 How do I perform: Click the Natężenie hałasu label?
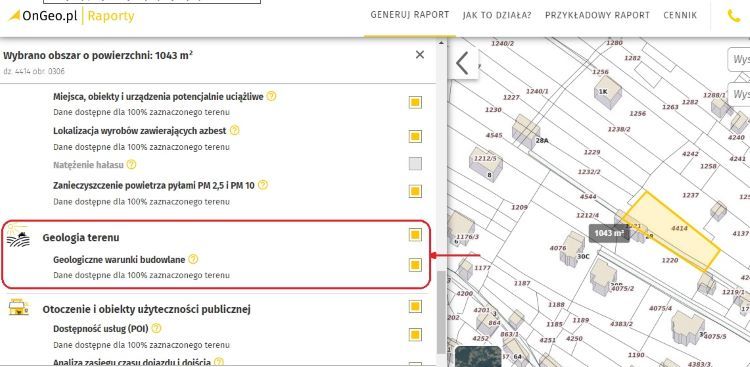point(88,165)
